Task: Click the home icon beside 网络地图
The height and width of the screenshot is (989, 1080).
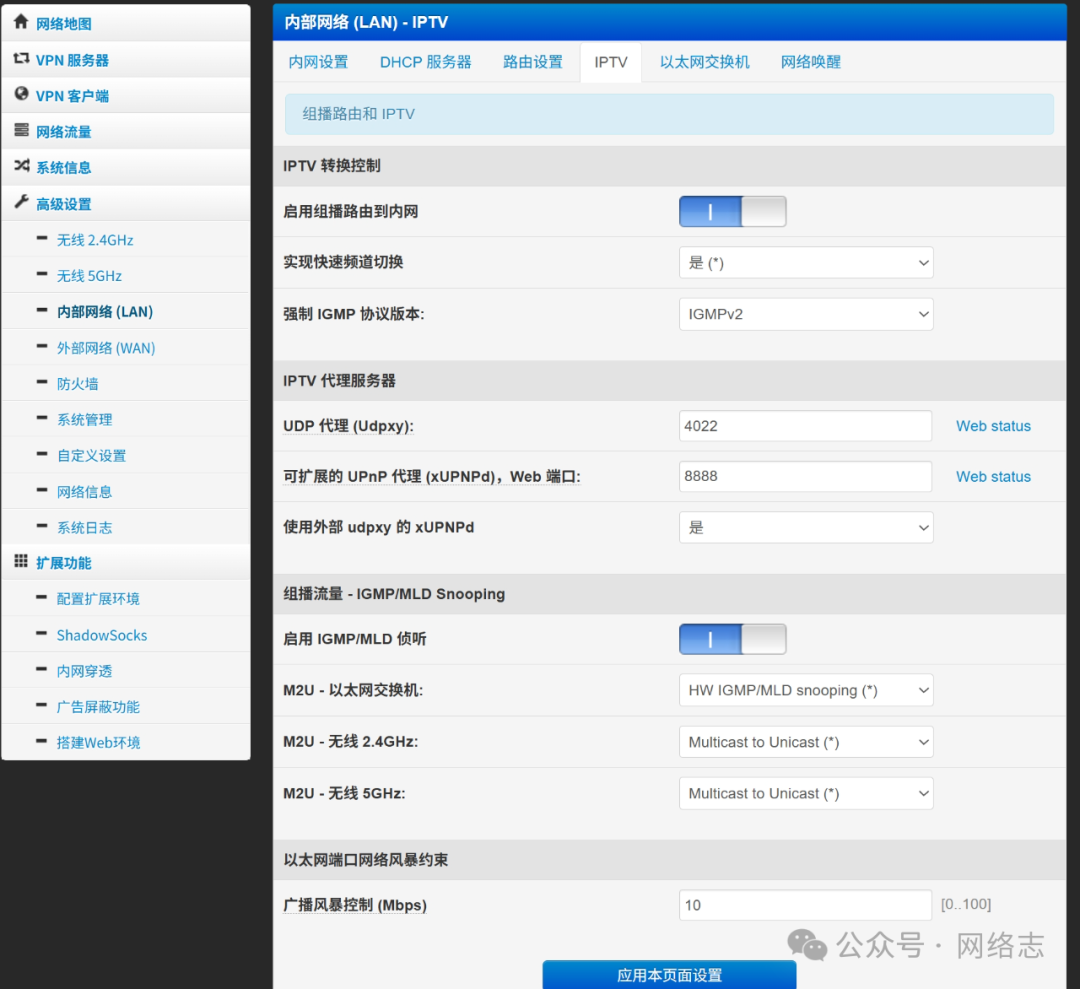Action: pos(21,22)
